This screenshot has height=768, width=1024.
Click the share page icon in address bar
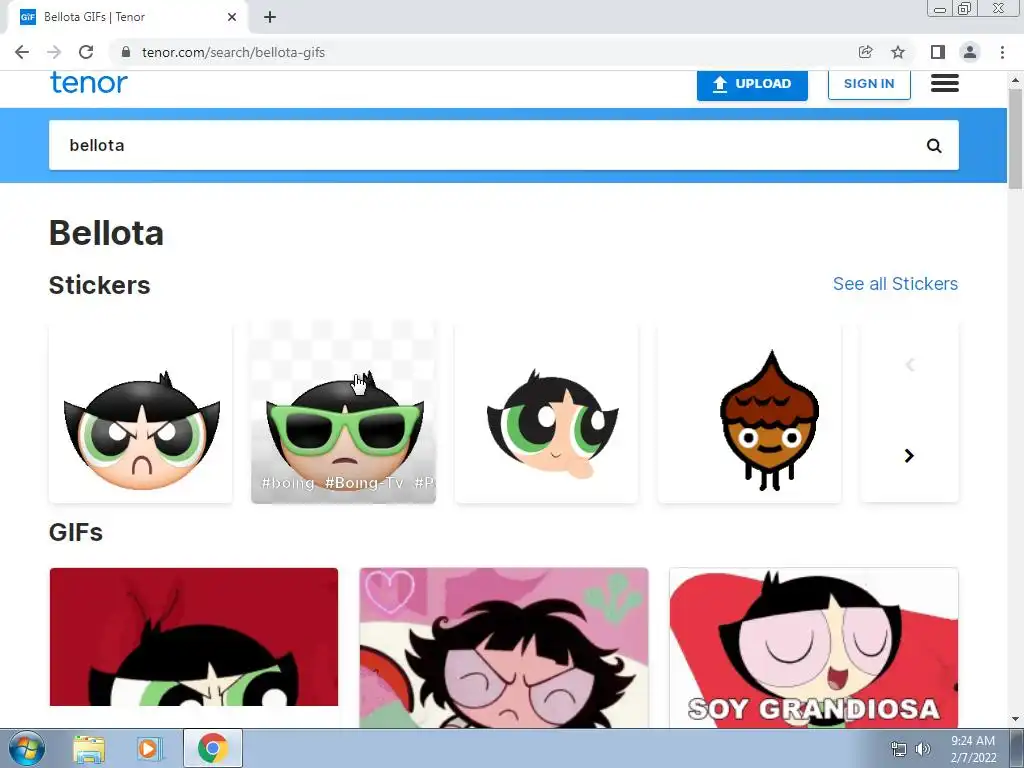pos(865,52)
